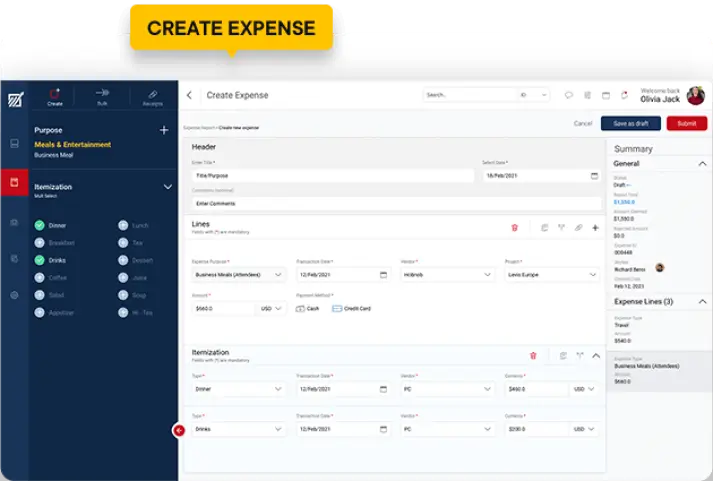Uncheck the Drinks itemization option
The width and height of the screenshot is (713, 481).
pyautogui.click(x=40, y=260)
